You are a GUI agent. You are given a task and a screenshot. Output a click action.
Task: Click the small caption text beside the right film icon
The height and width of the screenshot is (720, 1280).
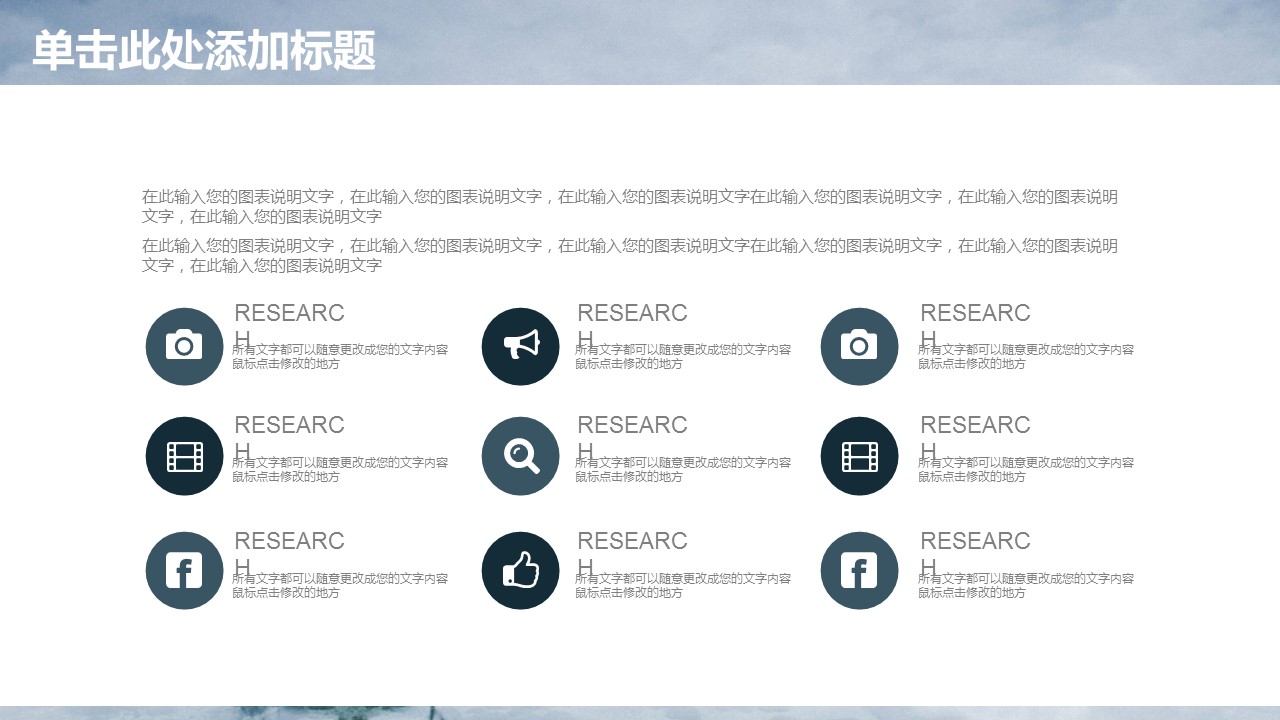coord(1025,470)
